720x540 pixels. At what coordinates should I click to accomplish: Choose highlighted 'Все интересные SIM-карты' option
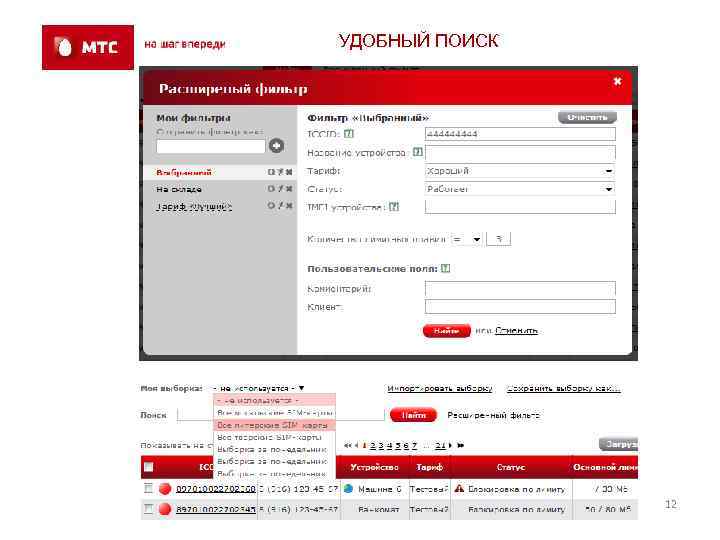[274, 425]
